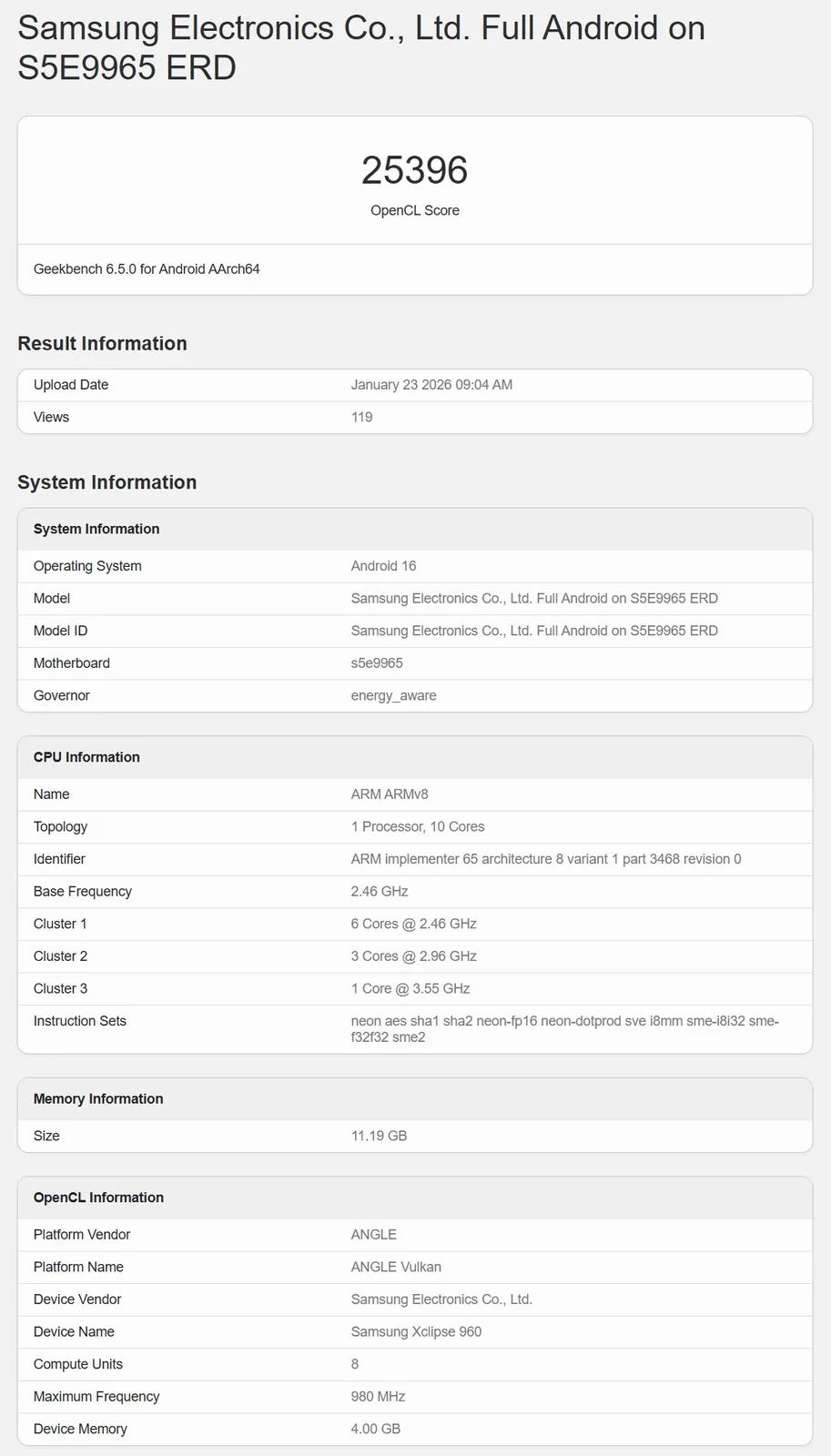Viewport: 831px width, 1456px height.
Task: Click the Samsung Xclipse 960 device name
Action: click(416, 1332)
